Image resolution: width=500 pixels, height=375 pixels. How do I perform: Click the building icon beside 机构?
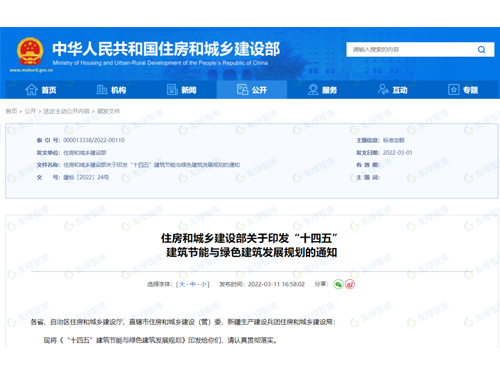(x=102, y=90)
